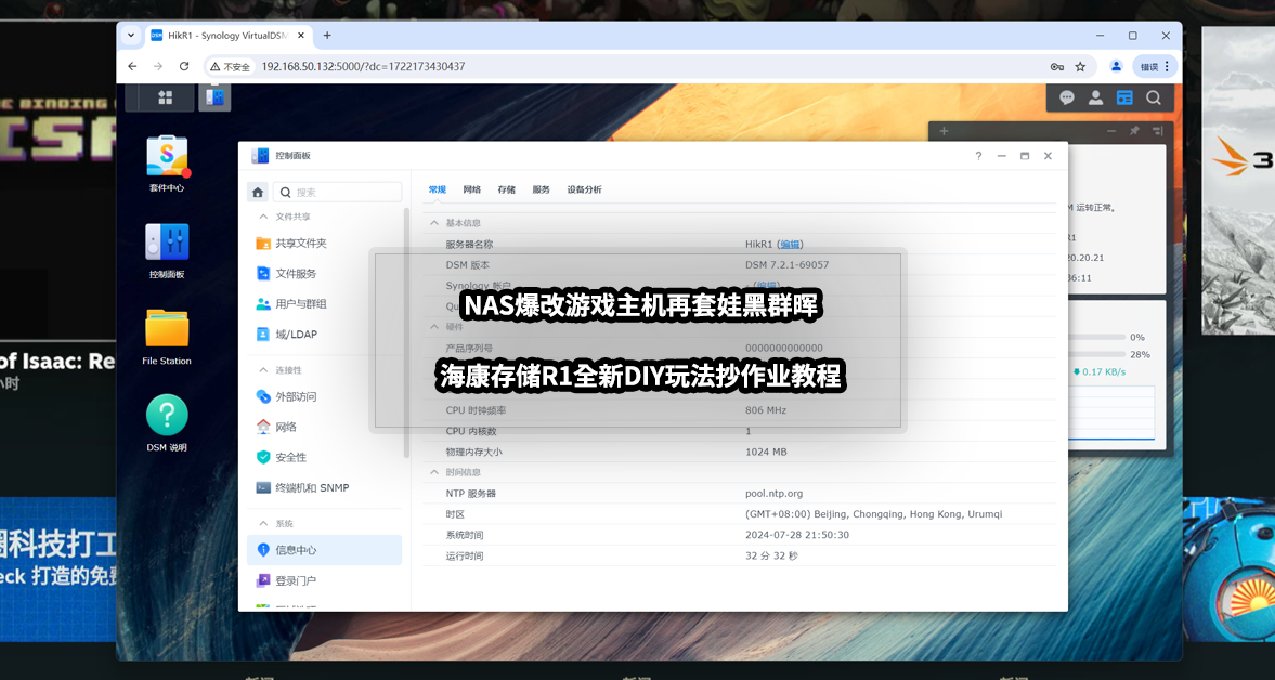Open widget panel settings icon

point(1157,131)
